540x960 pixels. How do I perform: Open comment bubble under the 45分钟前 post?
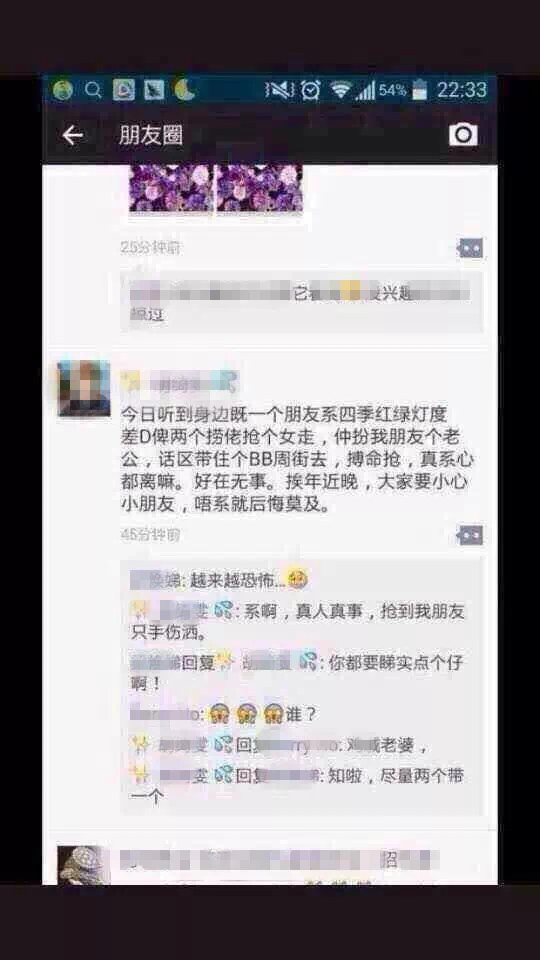pos(470,535)
